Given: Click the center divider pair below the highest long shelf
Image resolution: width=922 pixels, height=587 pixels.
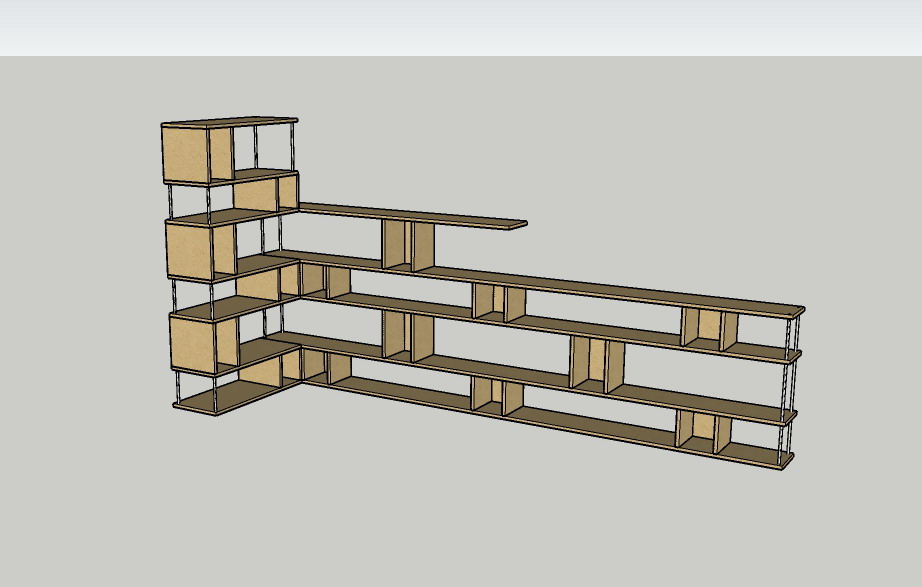Looking at the screenshot, I should coord(498,302).
